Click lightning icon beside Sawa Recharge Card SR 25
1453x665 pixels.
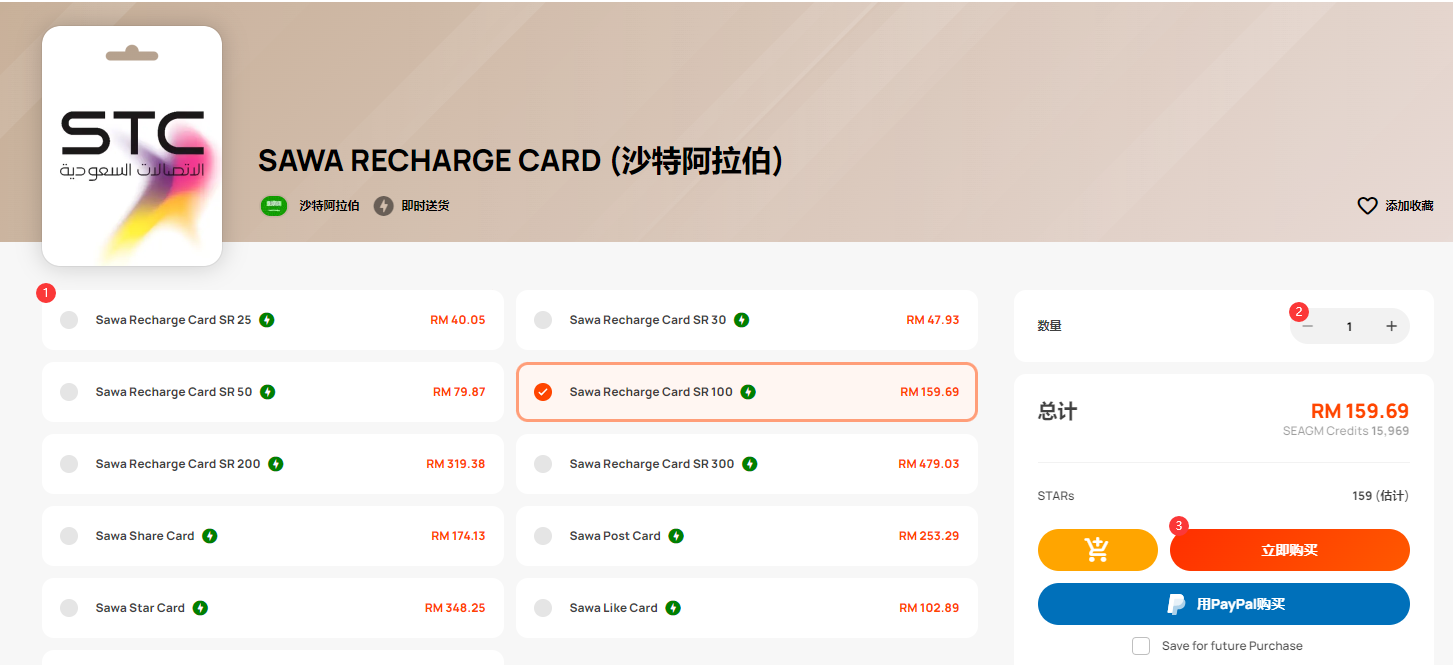coord(267,320)
